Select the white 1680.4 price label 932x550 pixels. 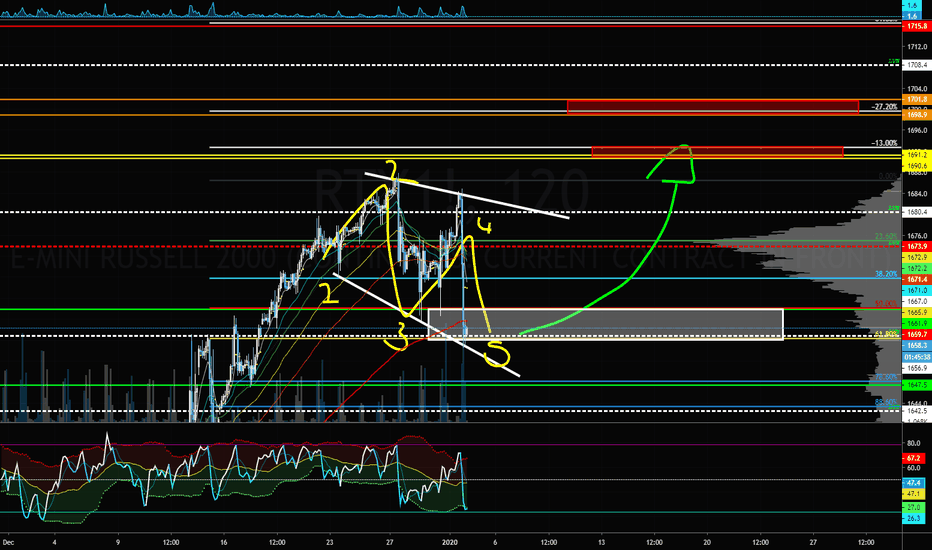coord(917,212)
